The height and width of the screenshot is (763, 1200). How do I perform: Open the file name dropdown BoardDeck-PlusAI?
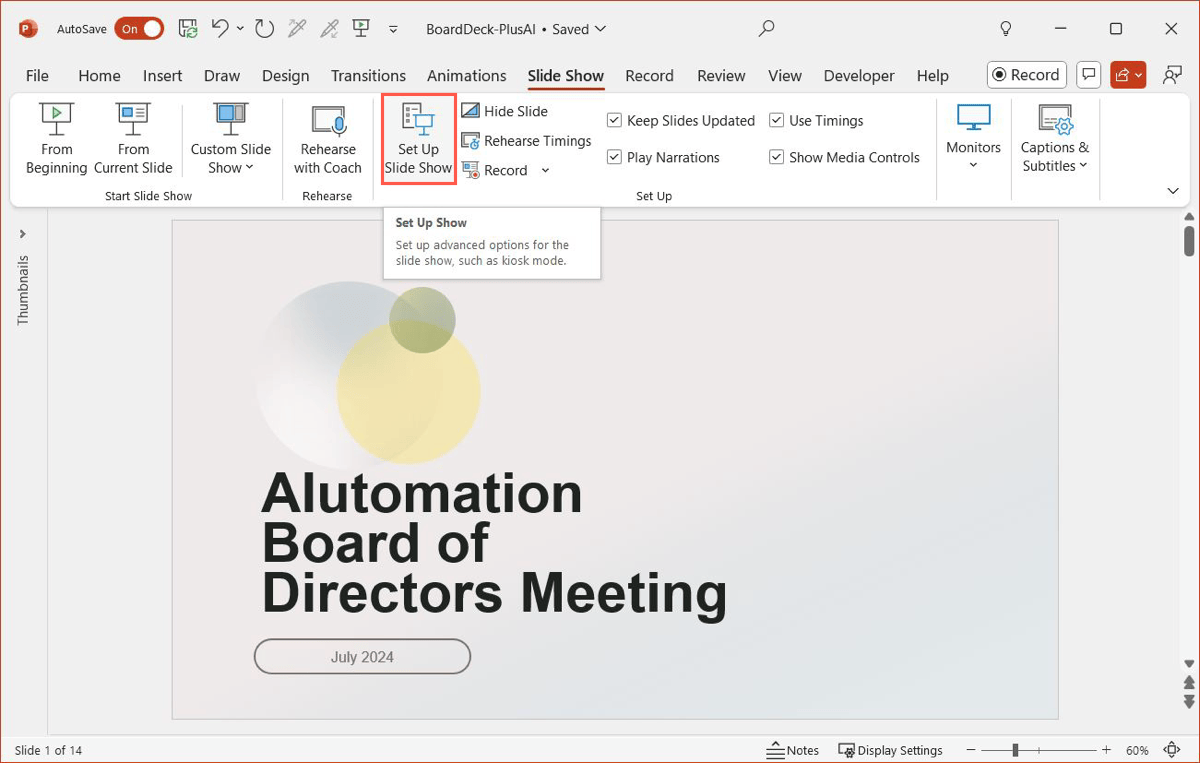[516, 29]
